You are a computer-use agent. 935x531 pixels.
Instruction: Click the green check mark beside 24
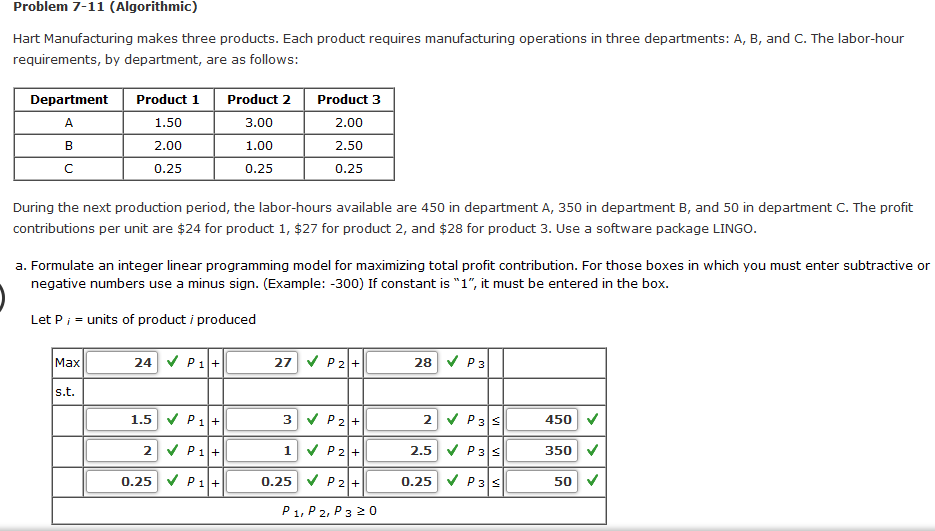pyautogui.click(x=172, y=361)
